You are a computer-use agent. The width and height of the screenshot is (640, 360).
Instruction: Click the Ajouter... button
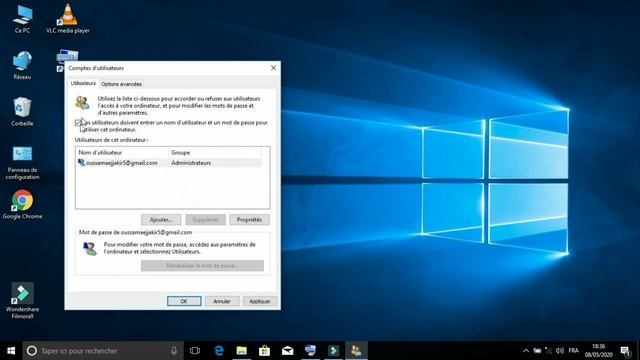[x=161, y=220]
